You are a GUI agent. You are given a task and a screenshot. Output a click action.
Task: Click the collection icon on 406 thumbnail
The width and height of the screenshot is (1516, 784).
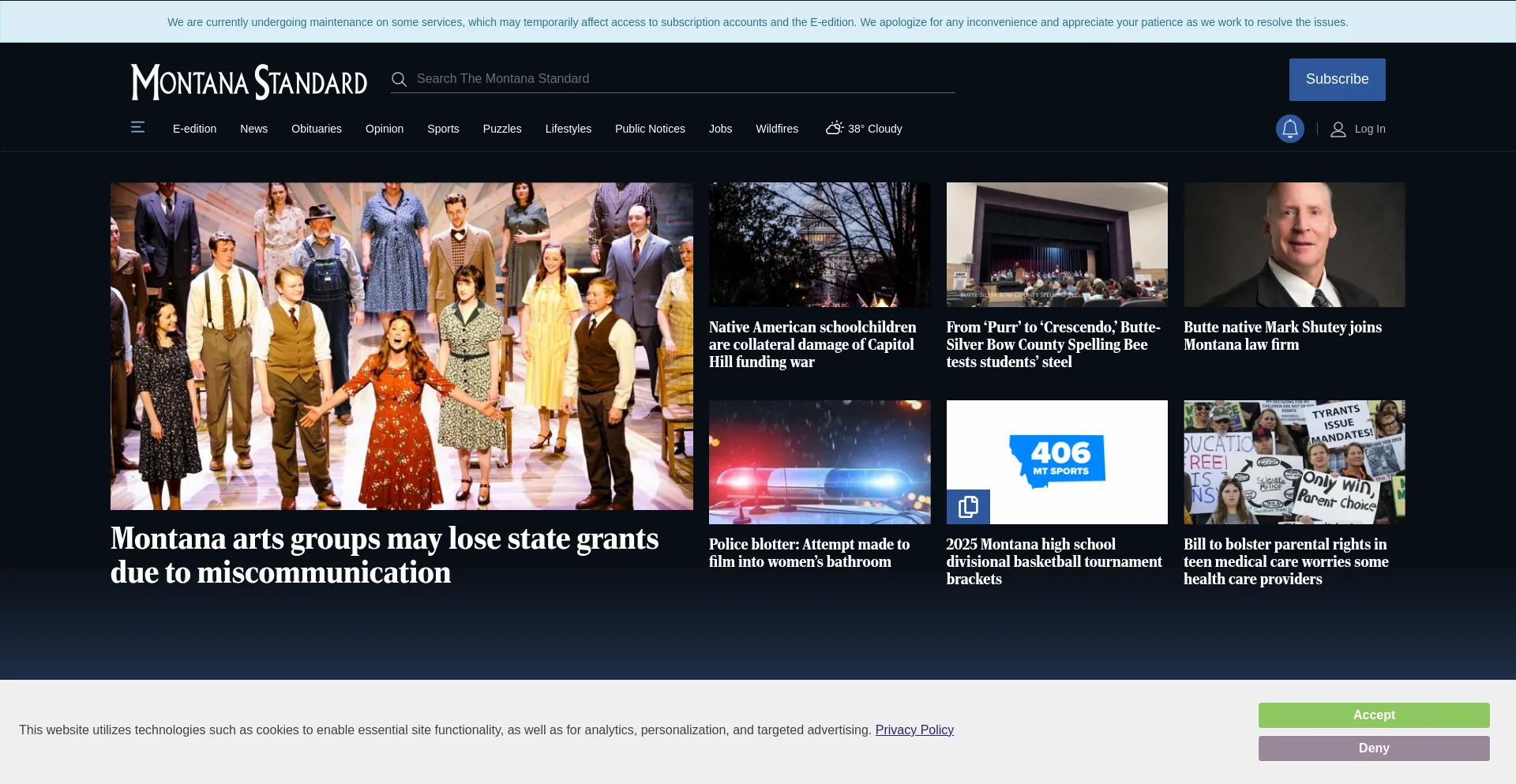pos(968,506)
